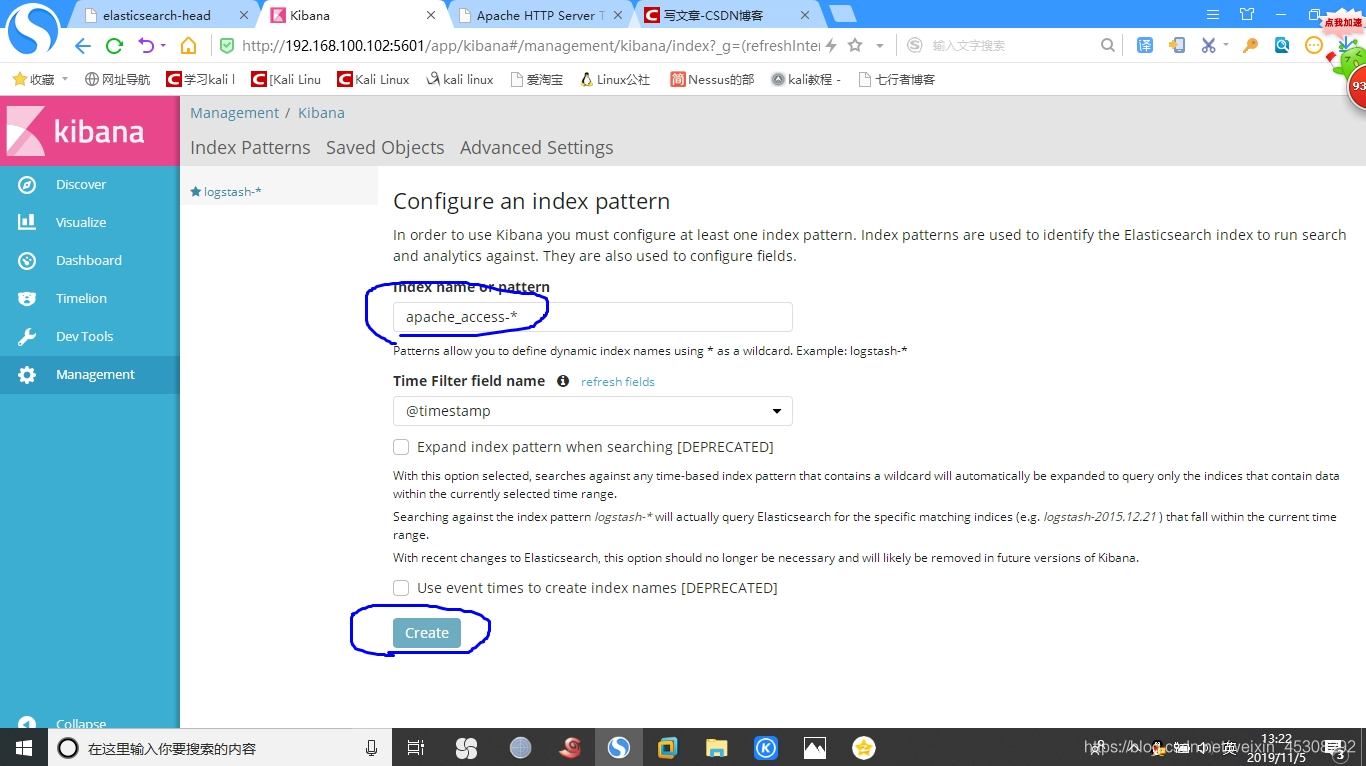Open the browser skin (shirt) icon

[1247, 15]
